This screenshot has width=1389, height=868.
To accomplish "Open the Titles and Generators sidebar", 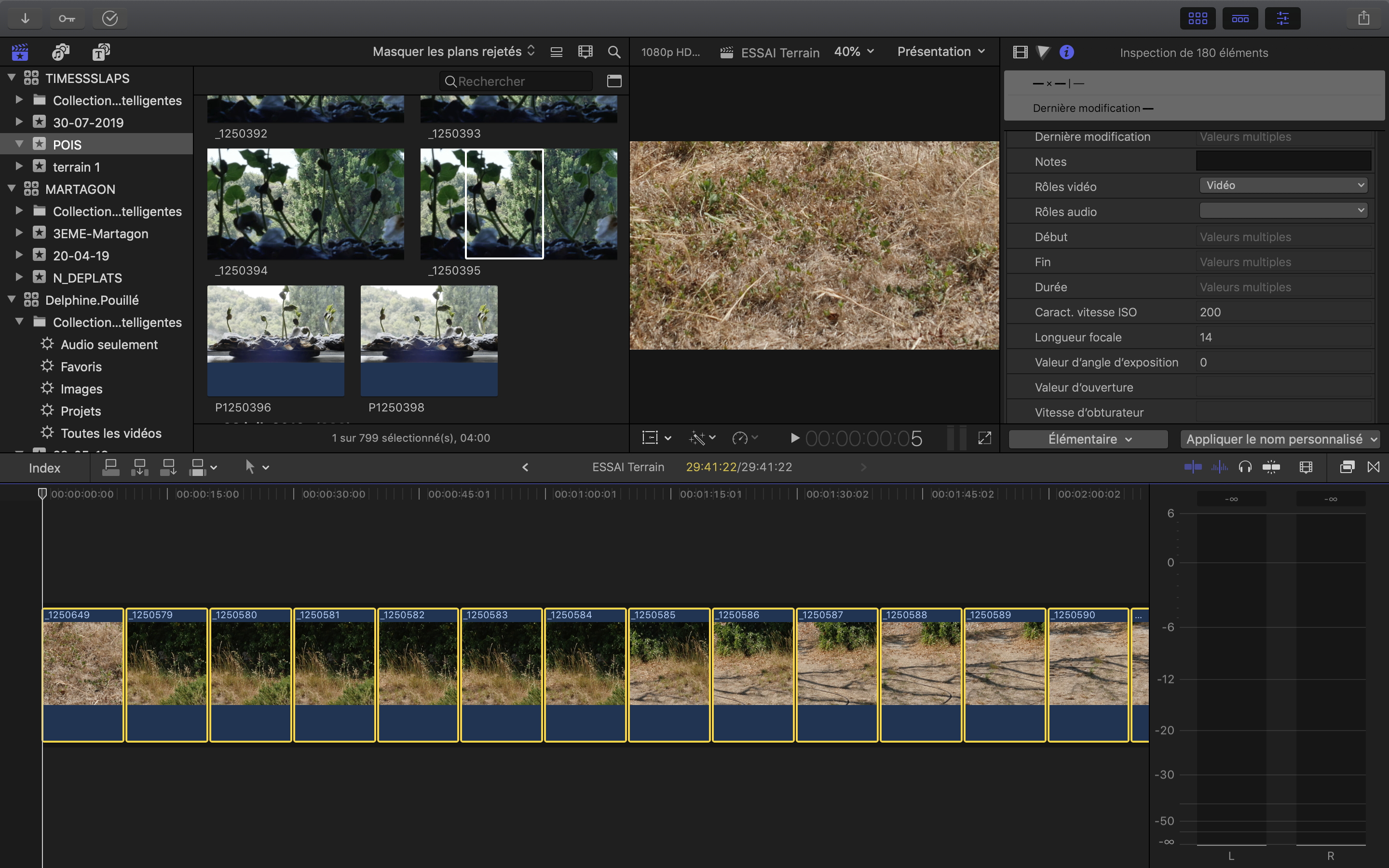I will 101,52.
